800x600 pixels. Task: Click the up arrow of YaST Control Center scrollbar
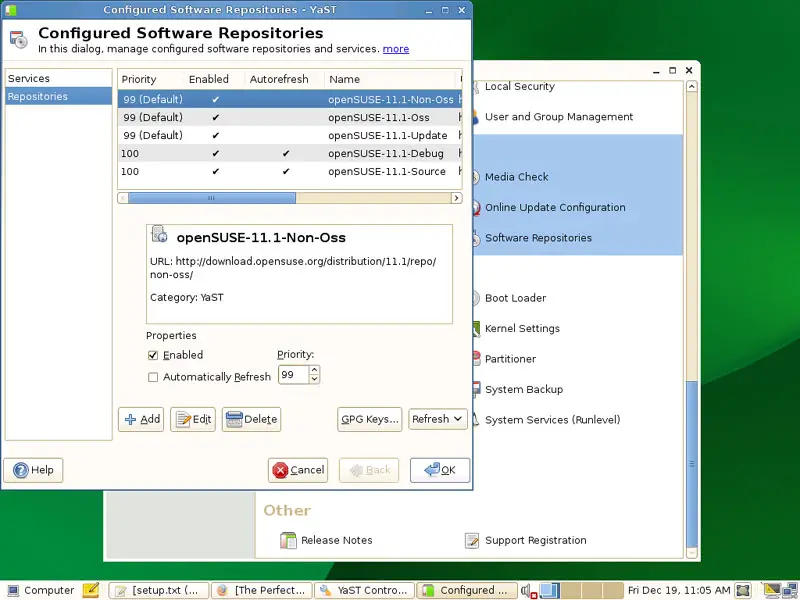coord(692,86)
